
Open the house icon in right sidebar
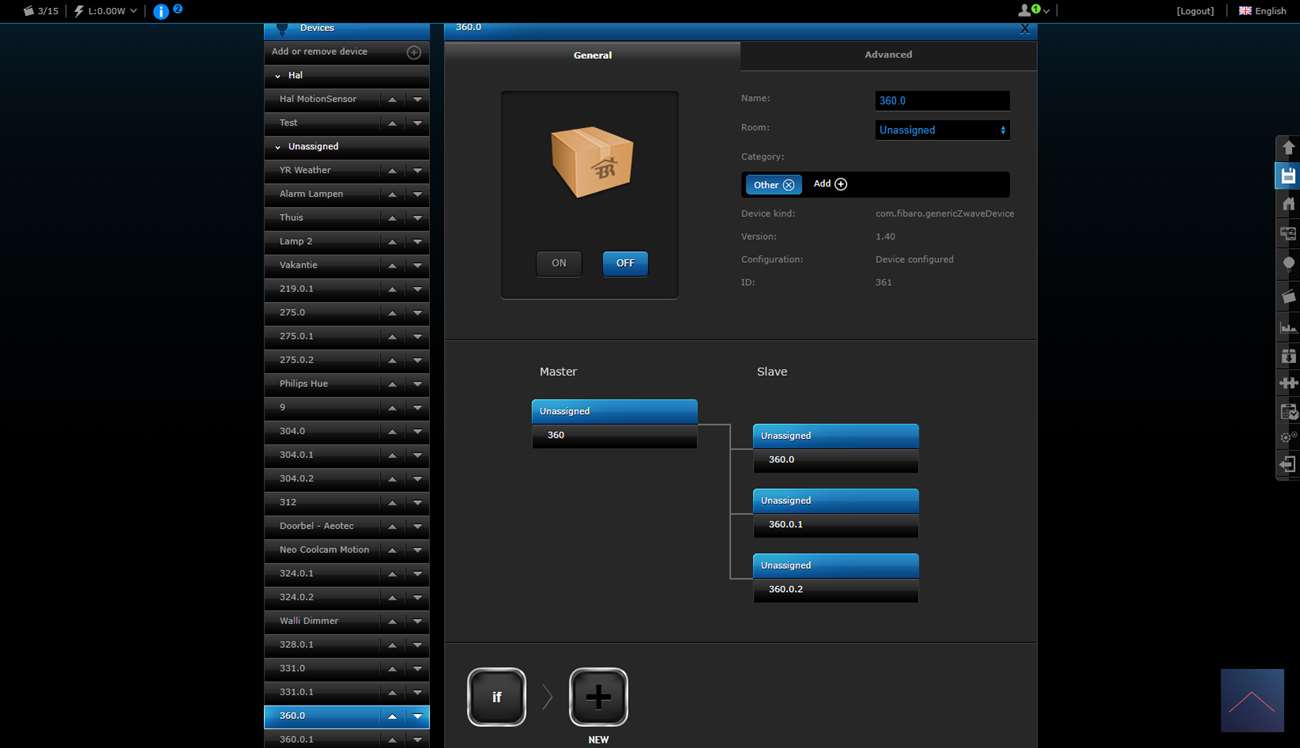click(1288, 204)
